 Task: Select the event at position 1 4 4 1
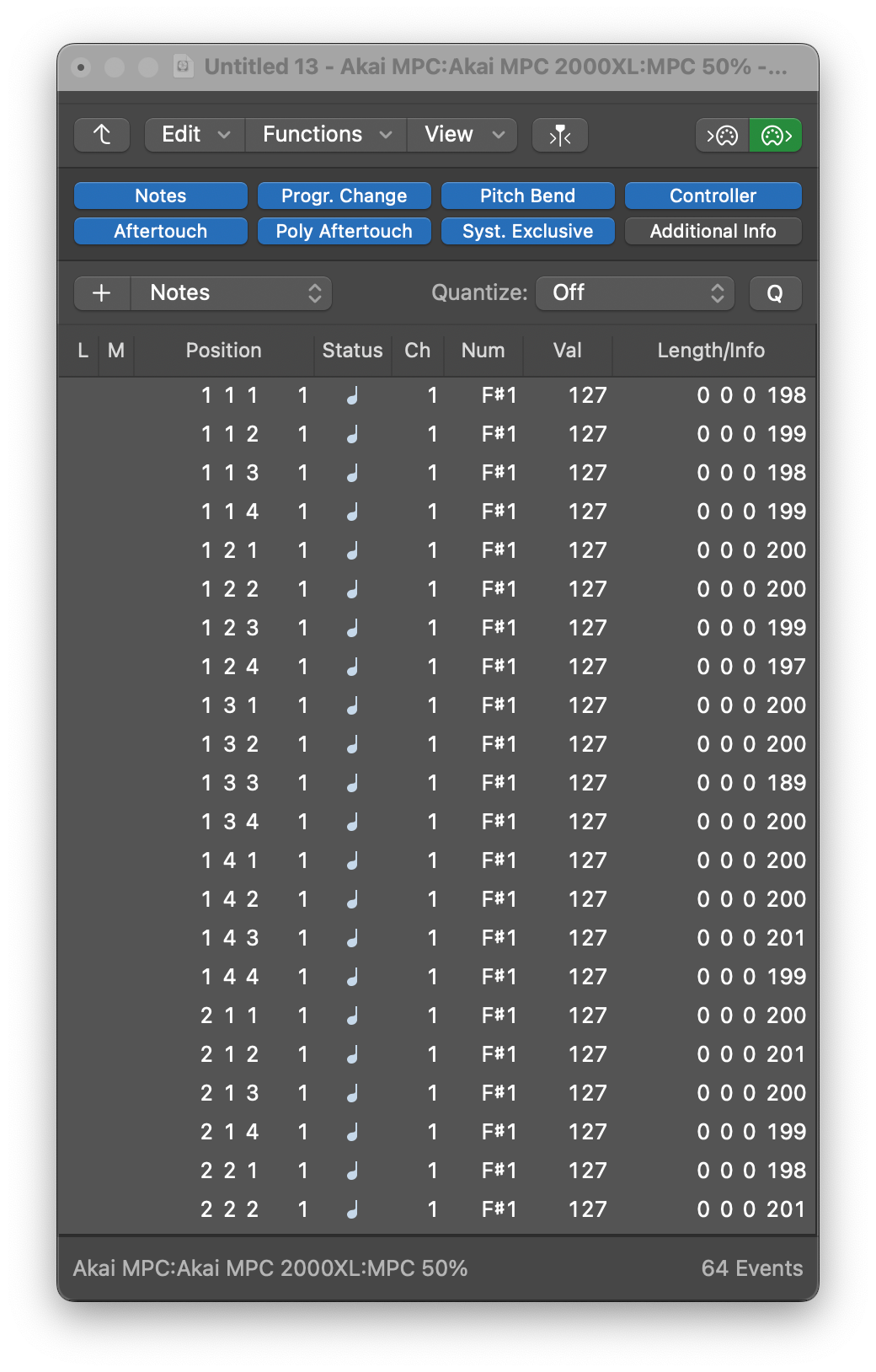pos(438,977)
